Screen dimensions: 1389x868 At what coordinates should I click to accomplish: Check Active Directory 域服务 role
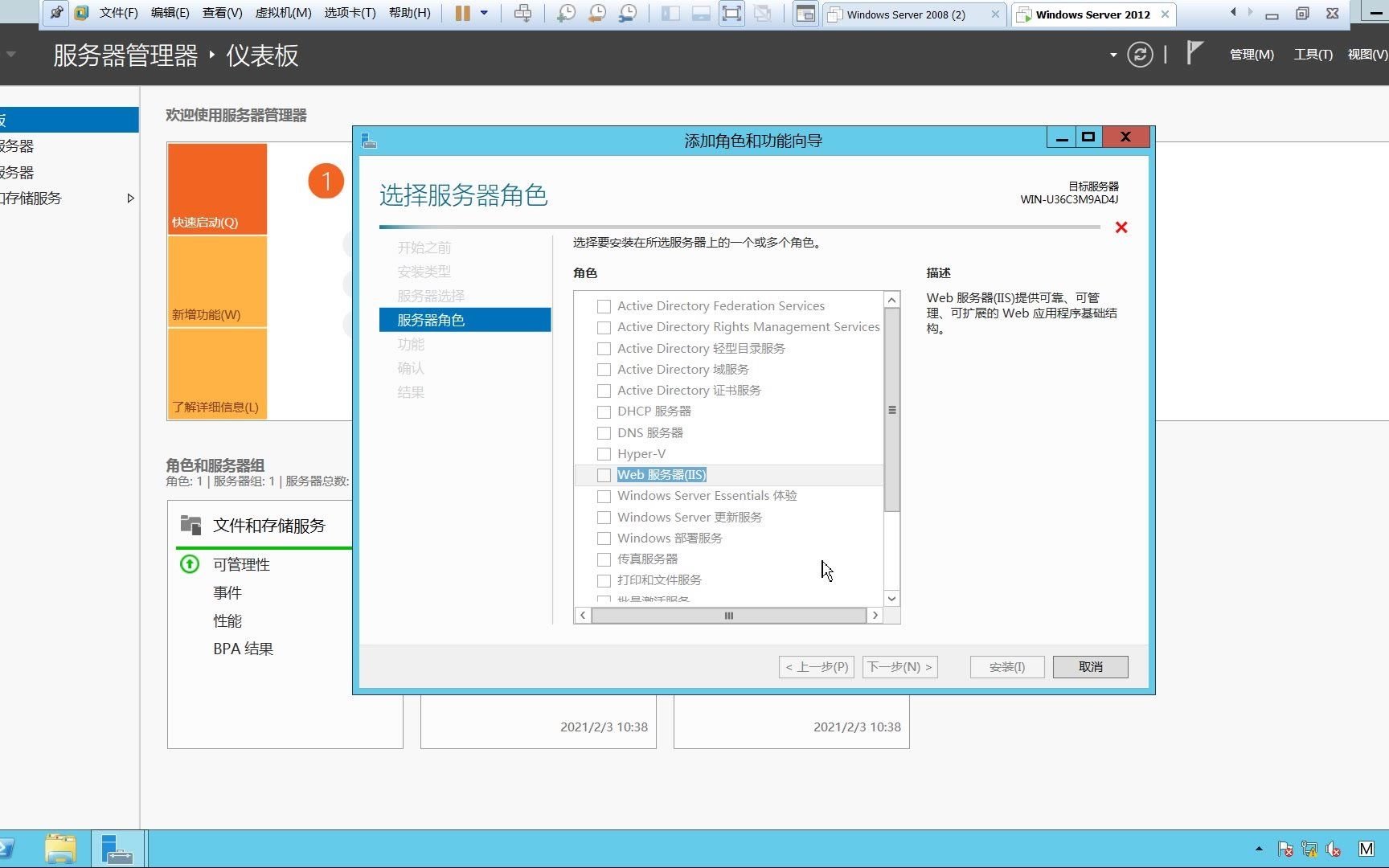(604, 370)
